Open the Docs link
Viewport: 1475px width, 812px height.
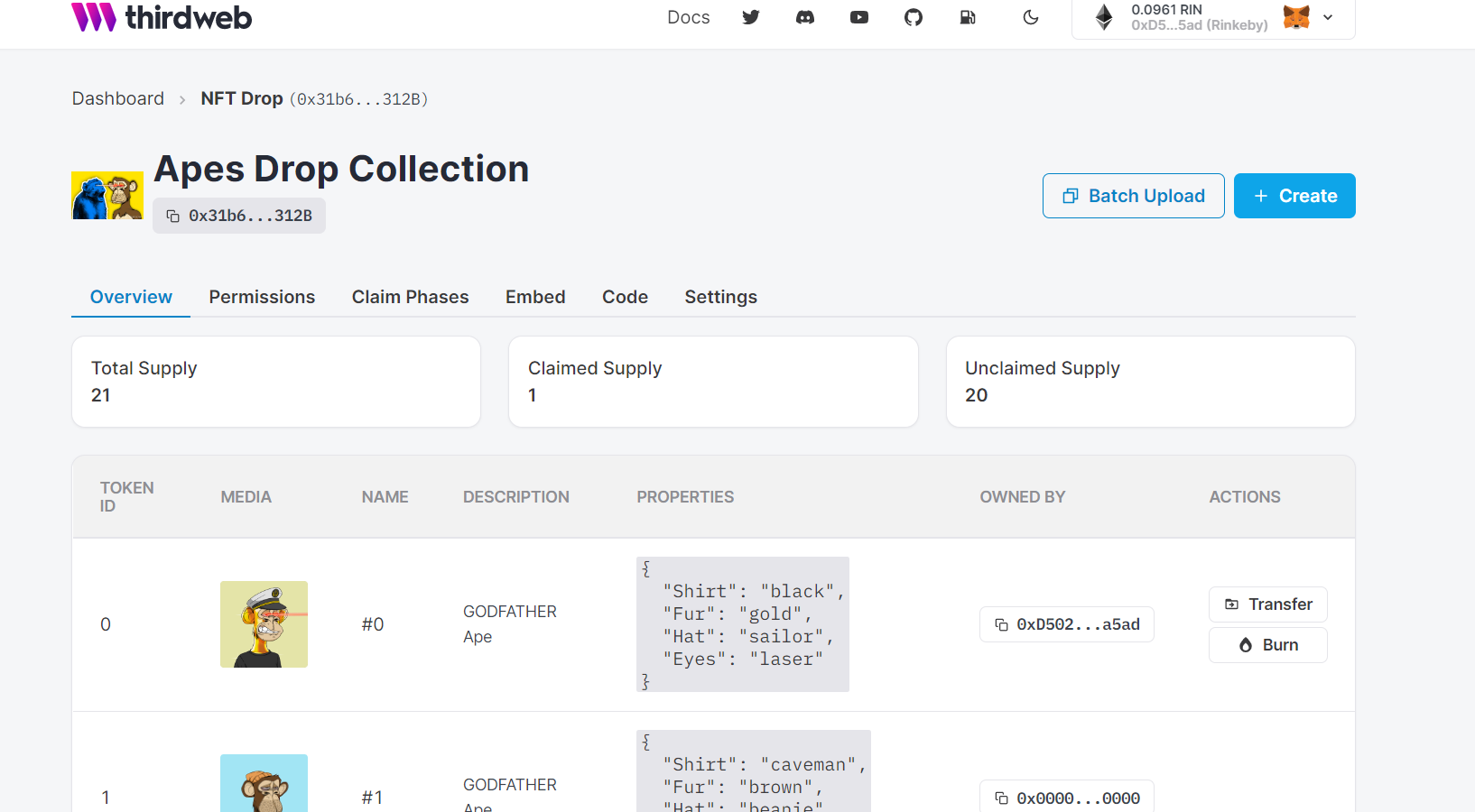point(689,17)
